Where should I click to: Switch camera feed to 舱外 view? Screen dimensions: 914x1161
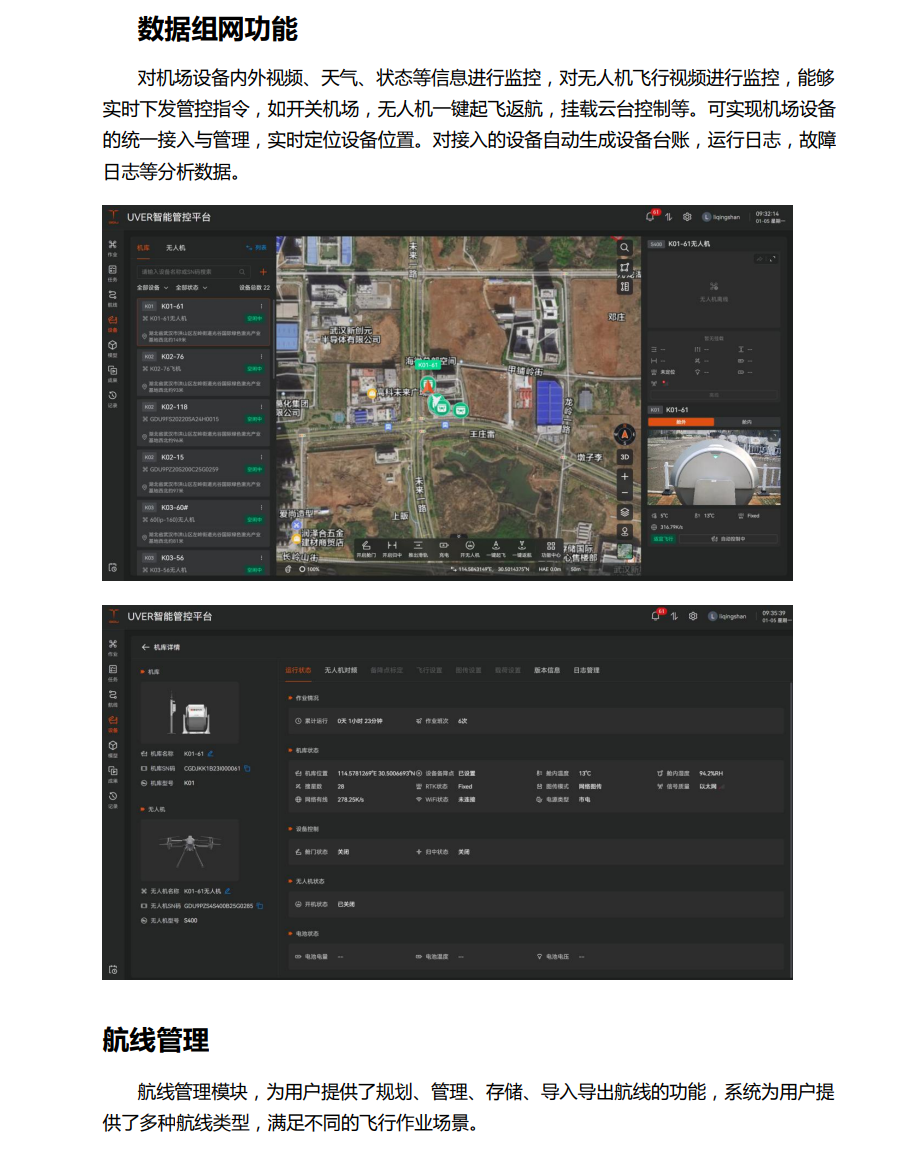[681, 422]
